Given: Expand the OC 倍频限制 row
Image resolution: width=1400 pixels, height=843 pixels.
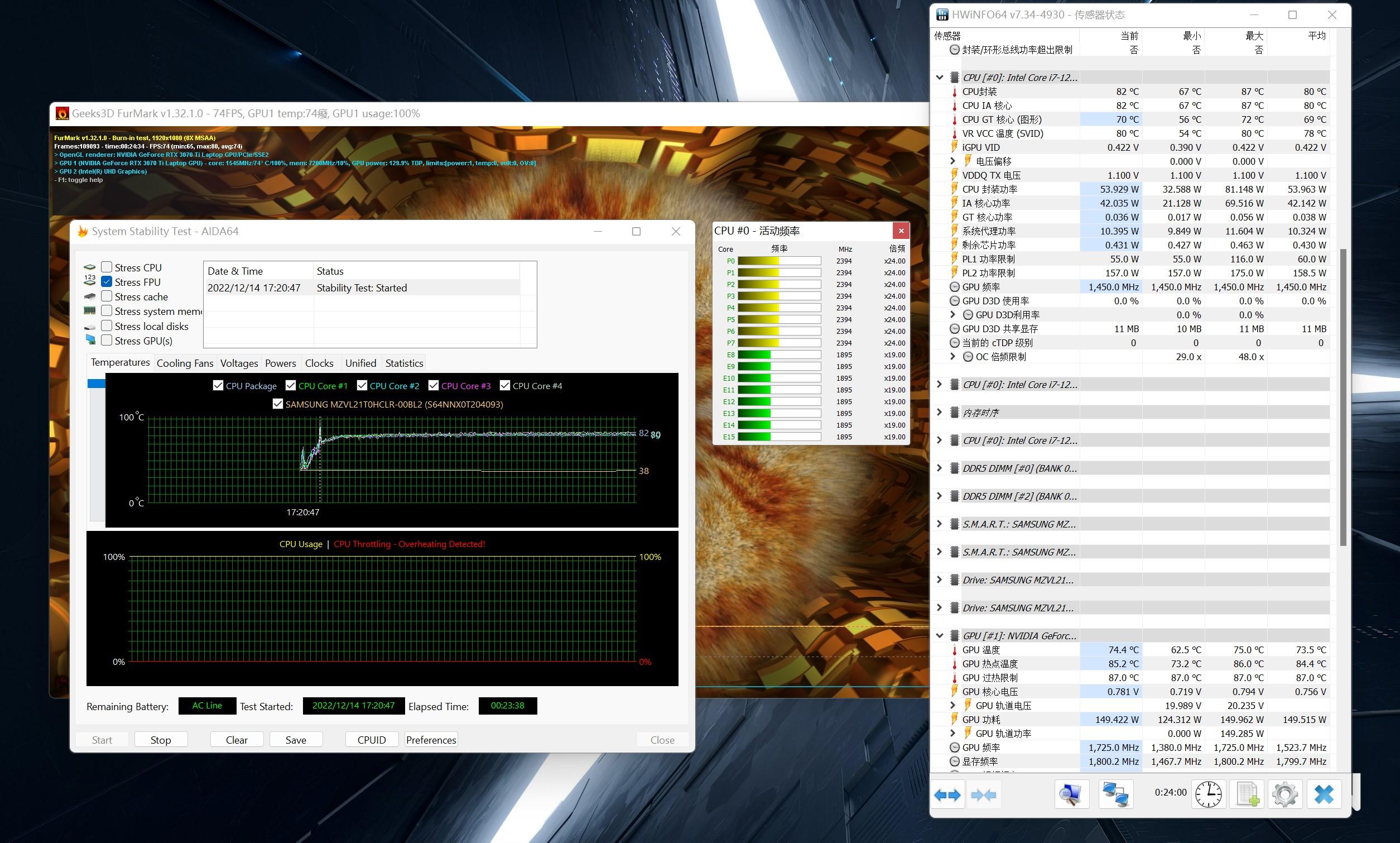Looking at the screenshot, I should point(953,357).
